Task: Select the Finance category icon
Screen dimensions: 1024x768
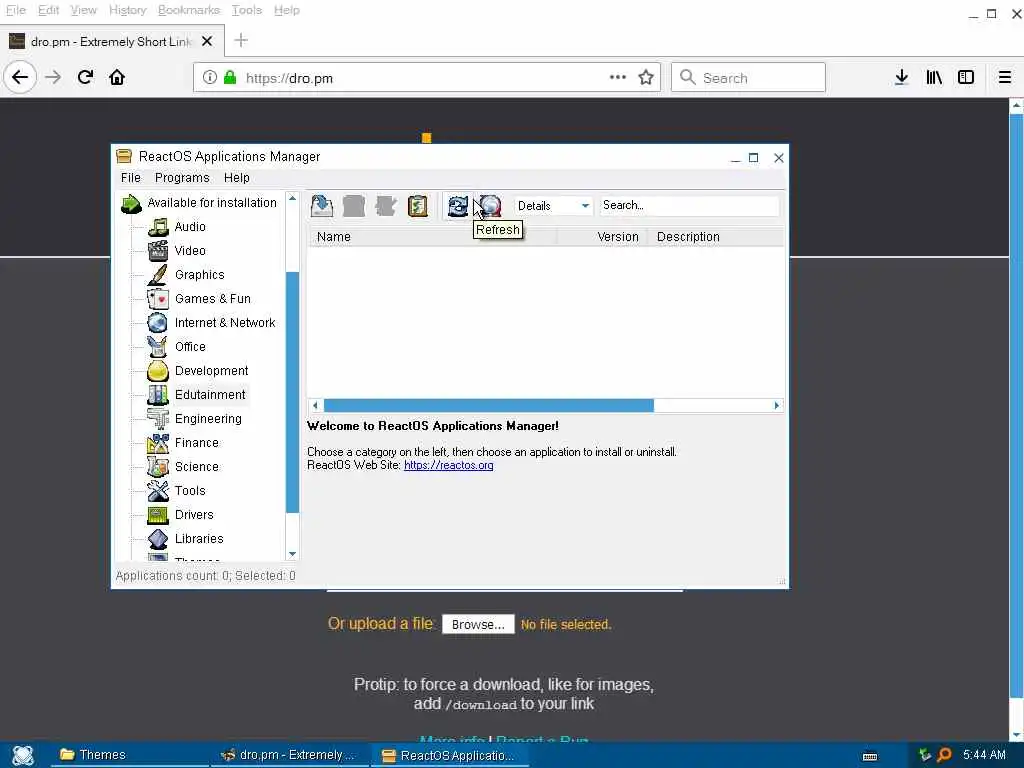Action: click(158, 443)
